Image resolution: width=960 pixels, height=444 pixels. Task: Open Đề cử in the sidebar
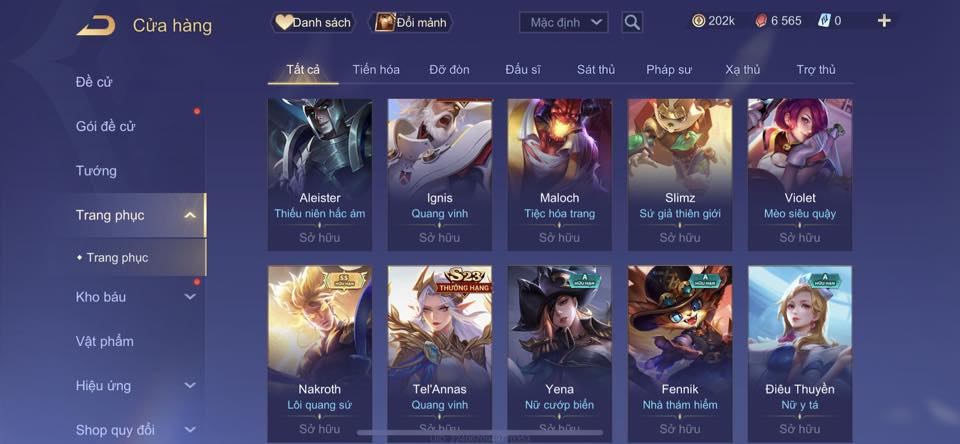point(94,82)
